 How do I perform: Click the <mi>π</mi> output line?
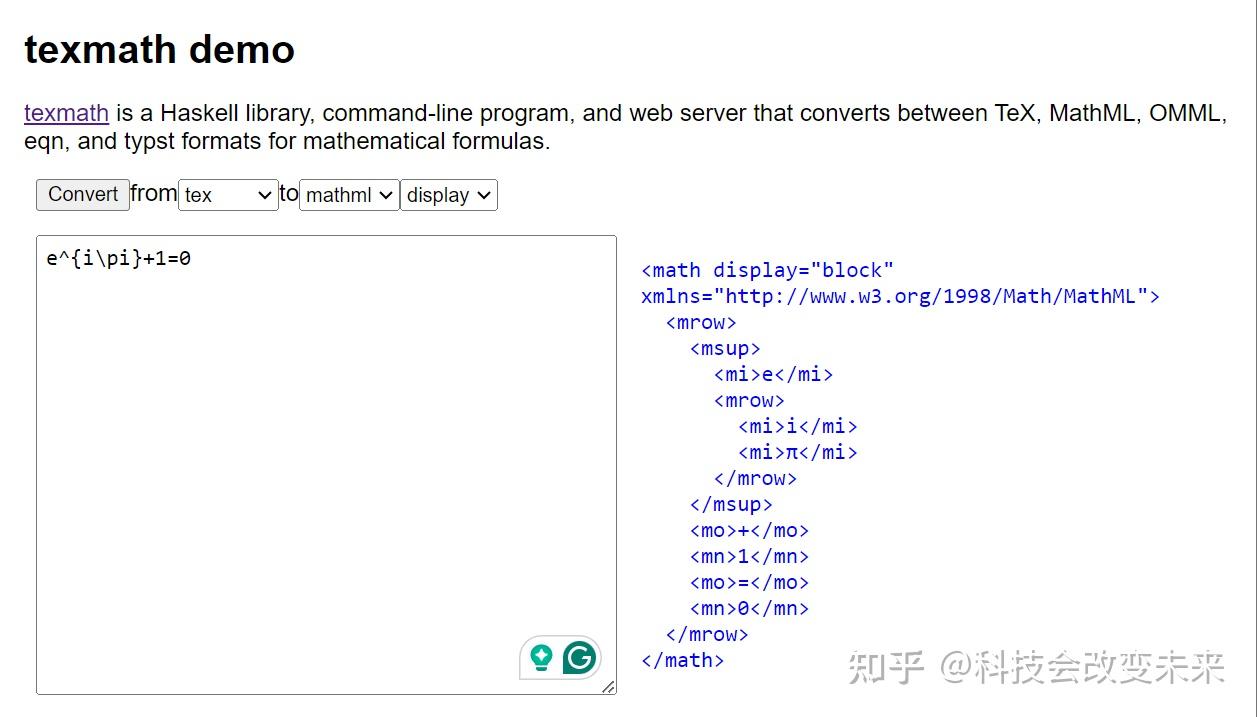[x=797, y=452]
